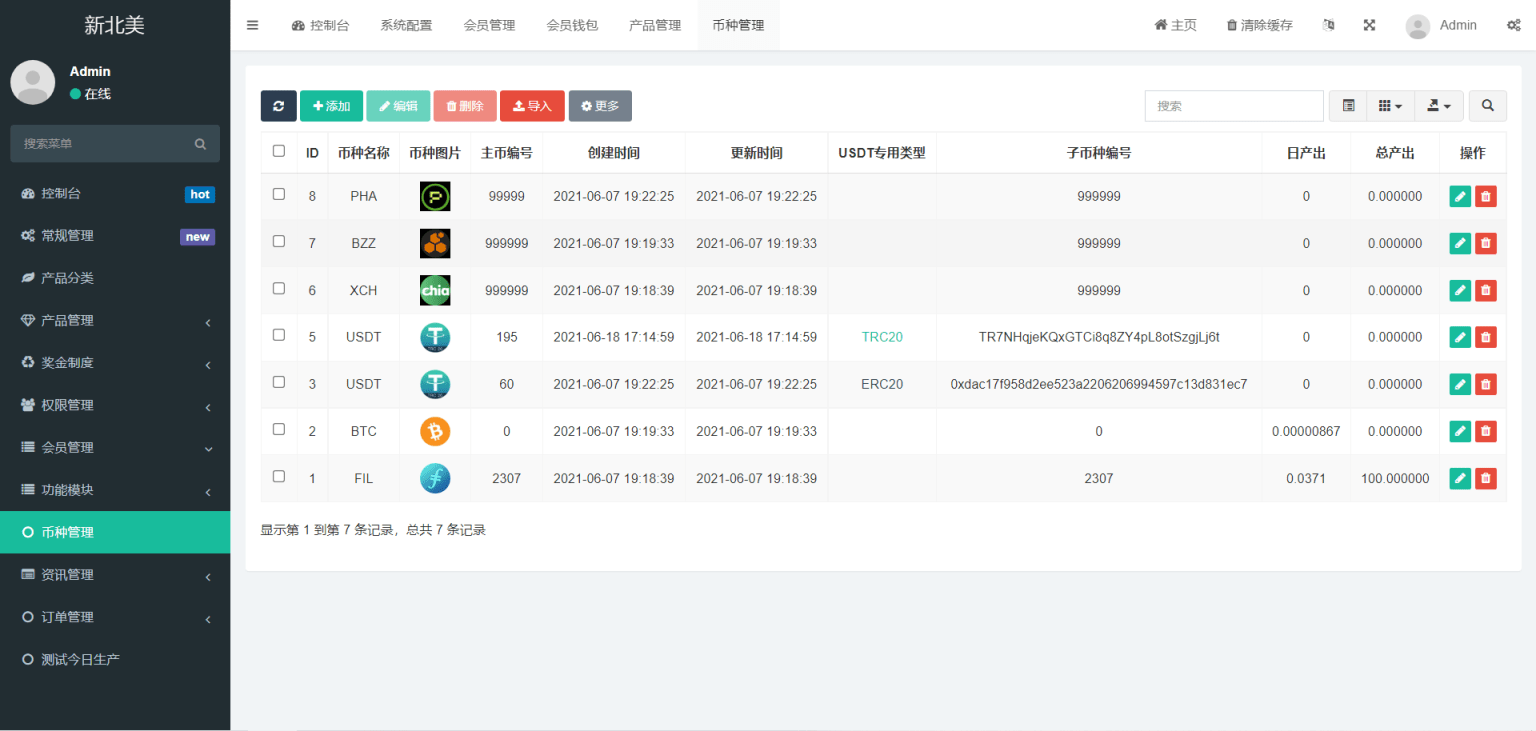Click the Admin avatar thumbnail in the sidebar
This screenshot has height=731, width=1536.
32,82
